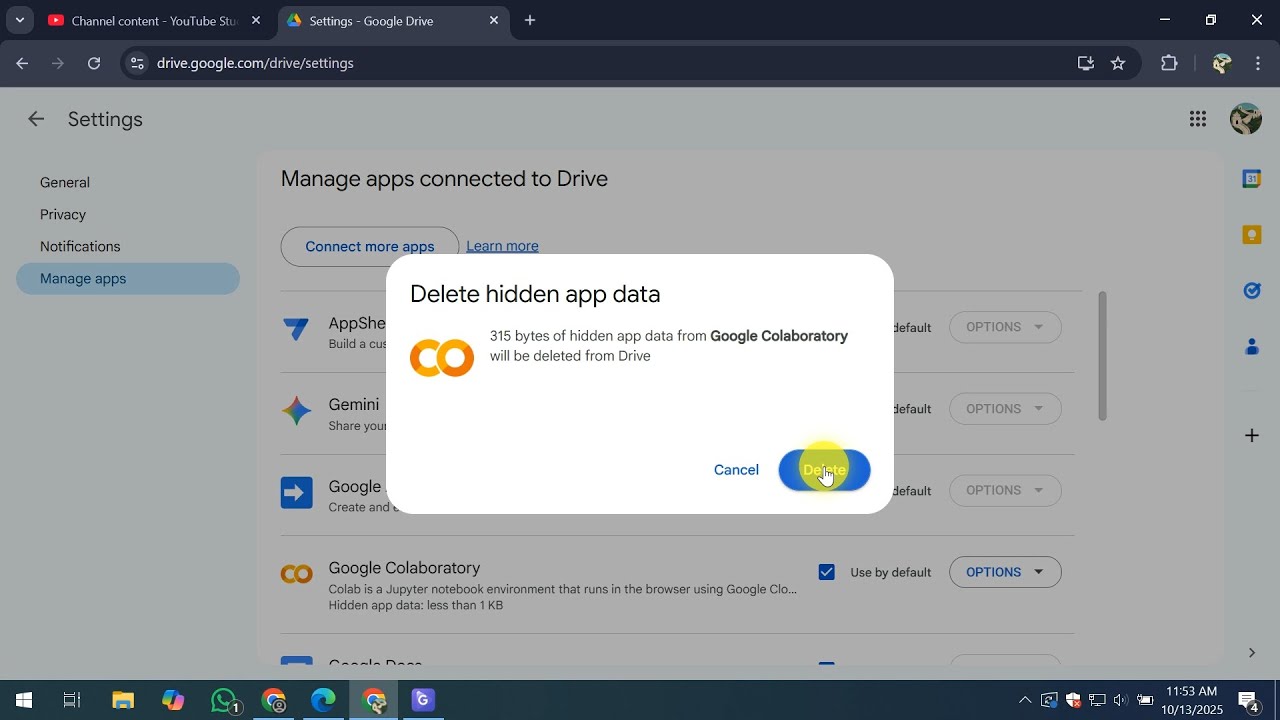Open the OPTIONS dropdown for Gemini
The image size is (1280, 720).
pos(1005,409)
